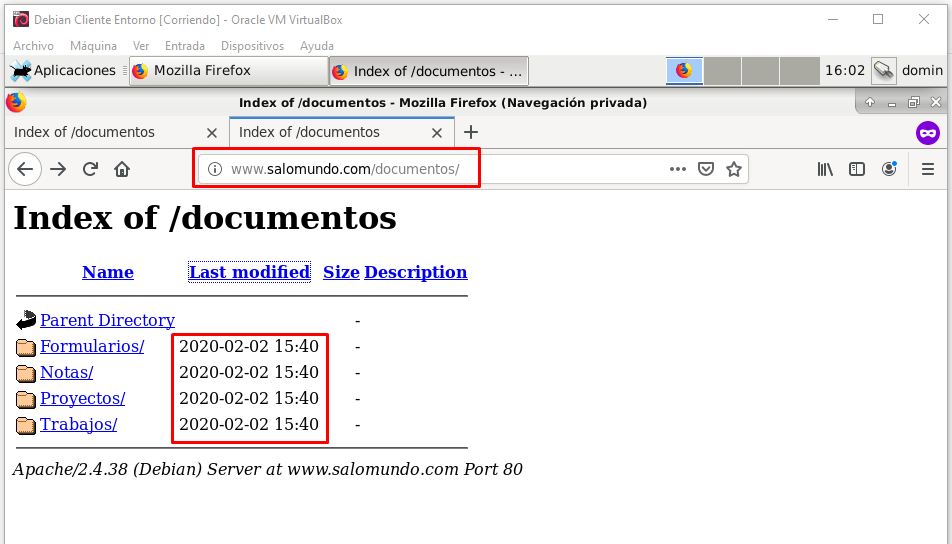
Task: Open the Firefox account icon
Action: click(889, 169)
